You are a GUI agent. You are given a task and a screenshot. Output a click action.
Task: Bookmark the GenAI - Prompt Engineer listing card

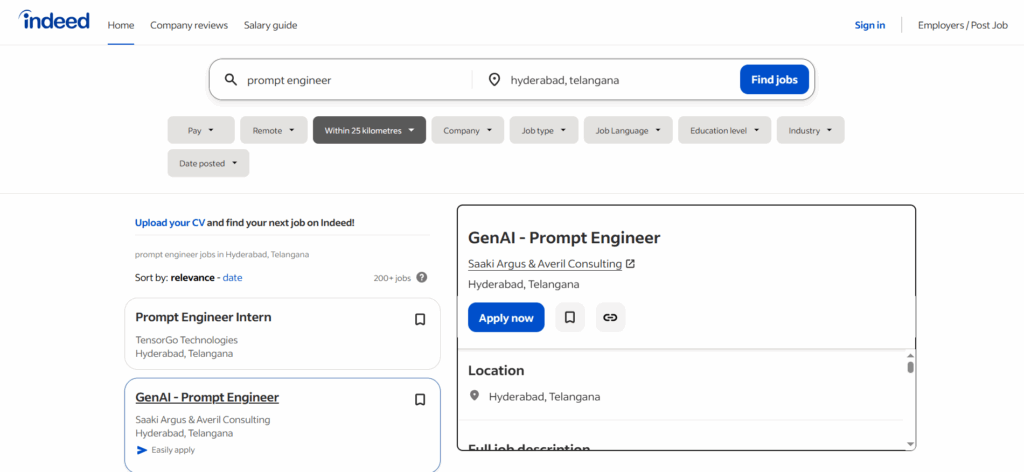click(420, 400)
